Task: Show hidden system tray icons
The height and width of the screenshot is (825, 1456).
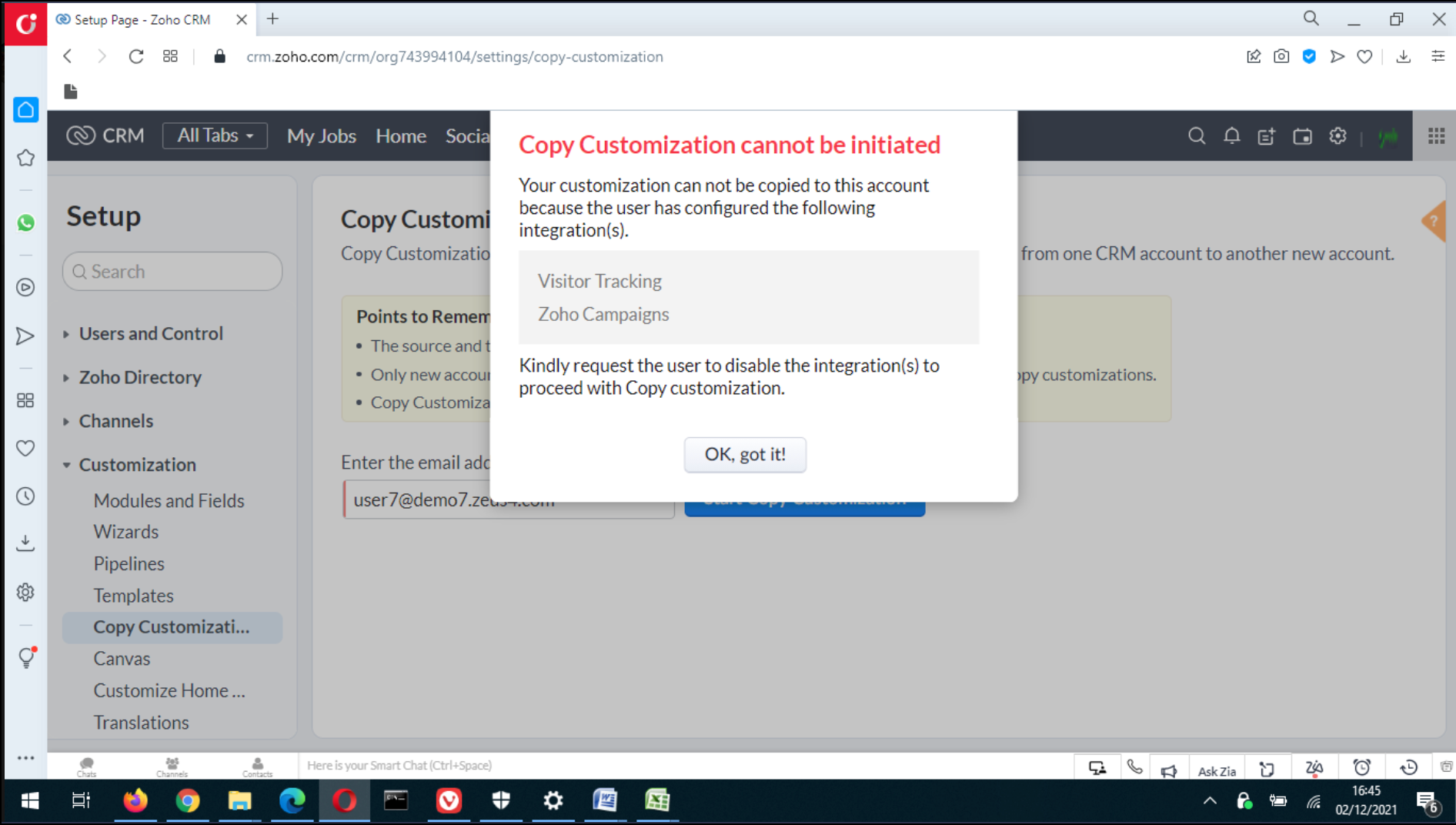Action: pos(1210,801)
